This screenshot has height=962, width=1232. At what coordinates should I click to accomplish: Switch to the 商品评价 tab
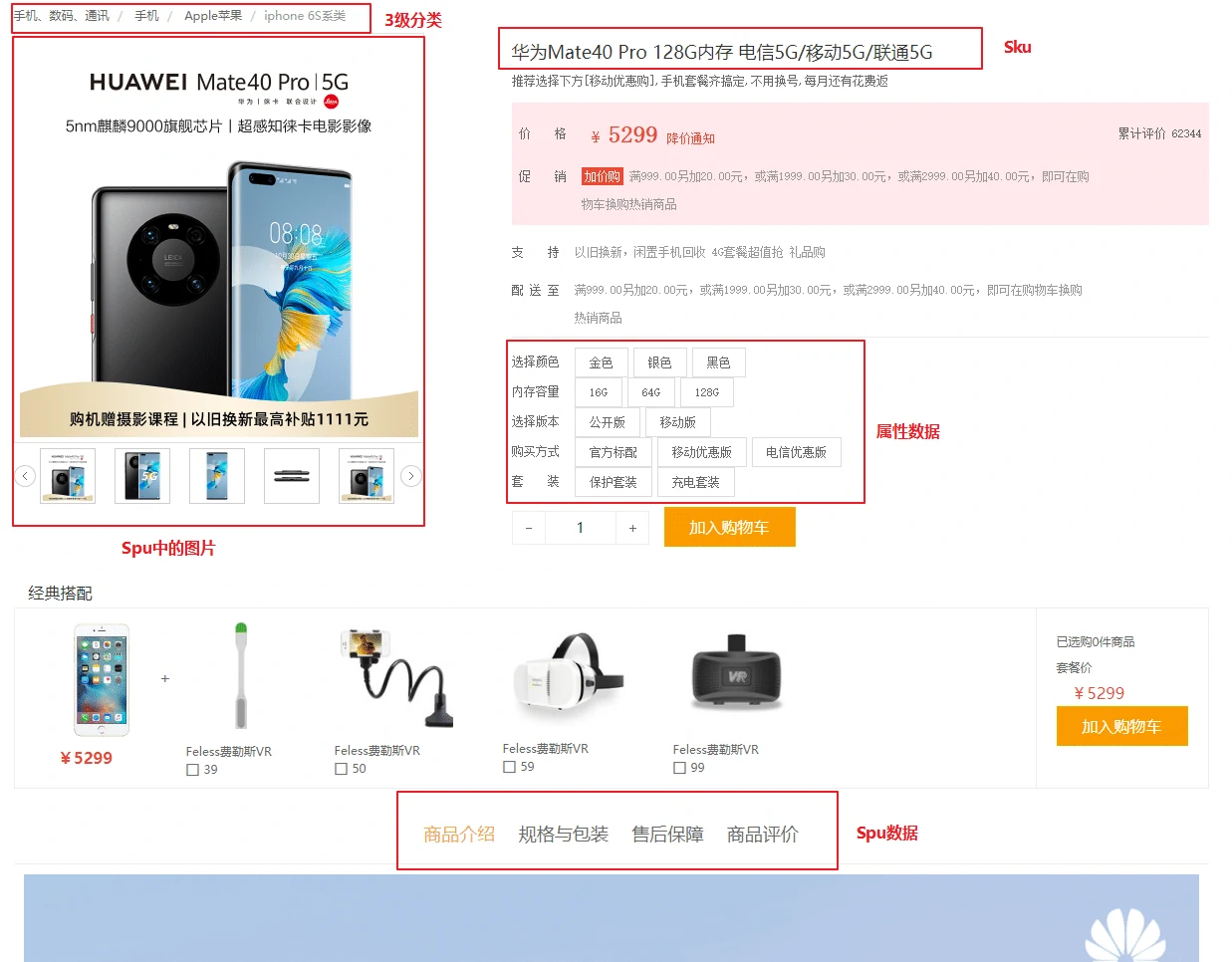click(763, 835)
